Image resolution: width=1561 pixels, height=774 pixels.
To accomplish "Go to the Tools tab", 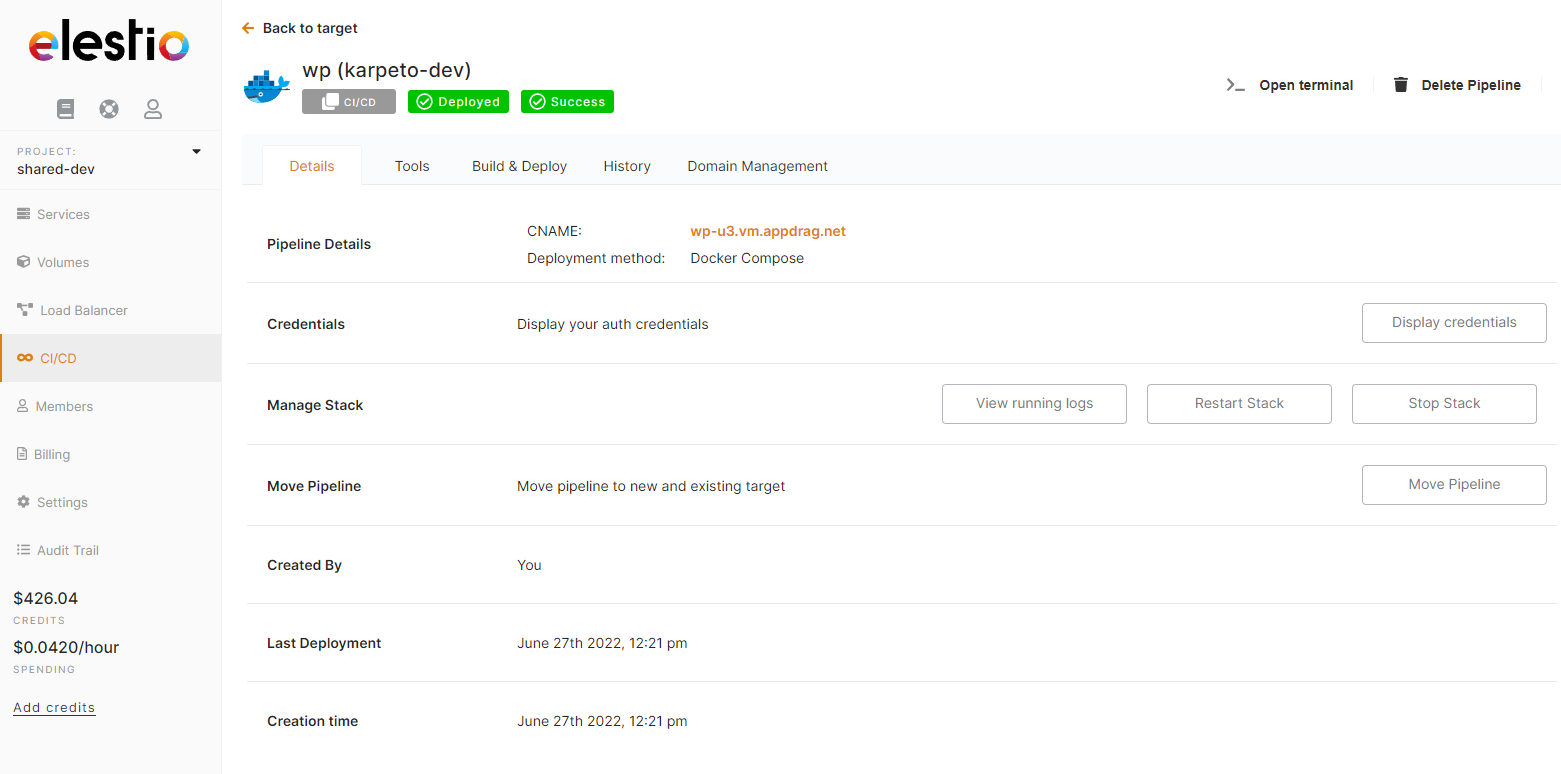I will 412,166.
